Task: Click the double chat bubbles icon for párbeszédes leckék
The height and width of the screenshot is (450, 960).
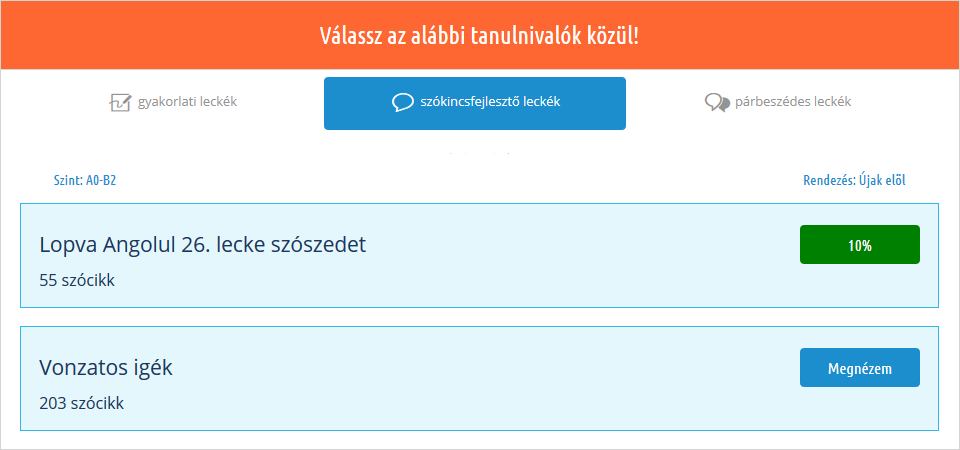Action: coord(715,102)
